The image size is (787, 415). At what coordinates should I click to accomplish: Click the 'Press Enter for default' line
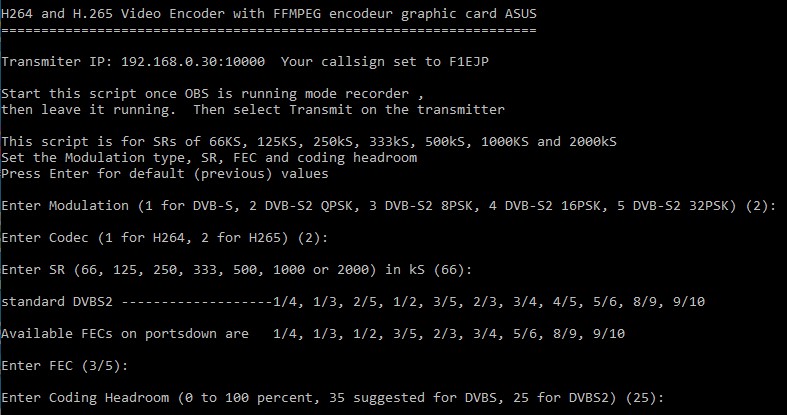coord(165,174)
